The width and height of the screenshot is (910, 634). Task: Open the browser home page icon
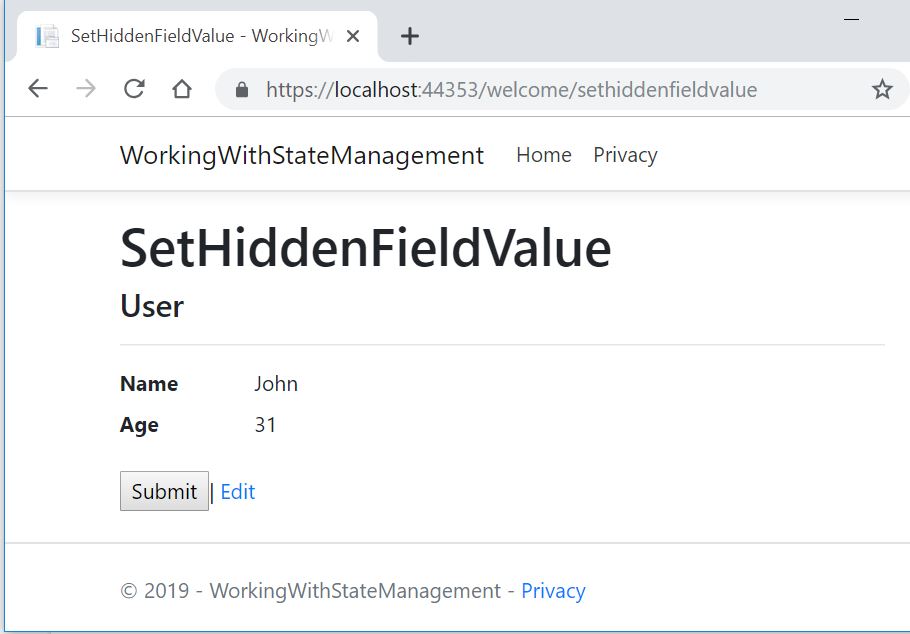click(x=181, y=90)
